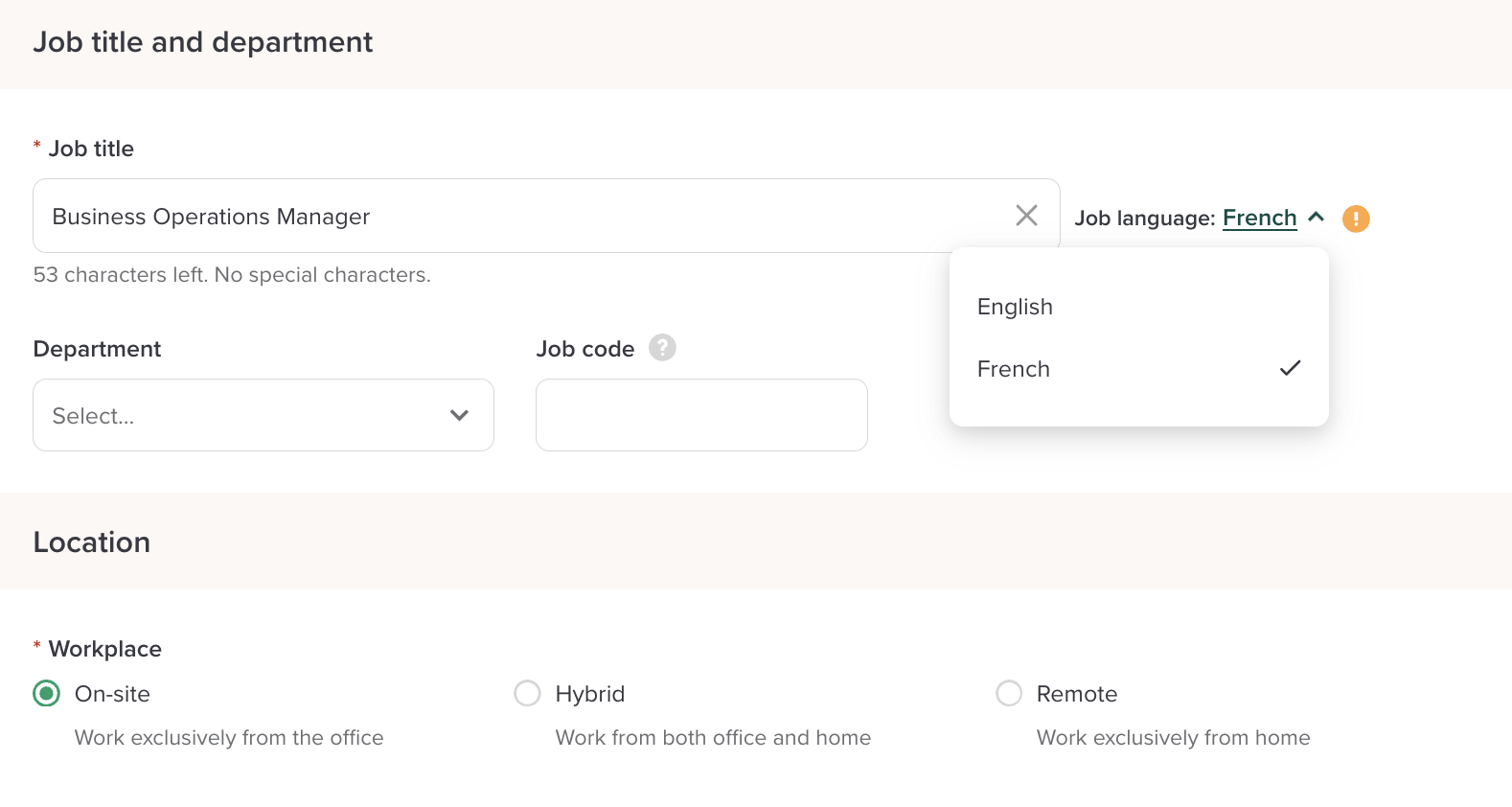Click "Work exclusively from home" description

[x=1173, y=738]
